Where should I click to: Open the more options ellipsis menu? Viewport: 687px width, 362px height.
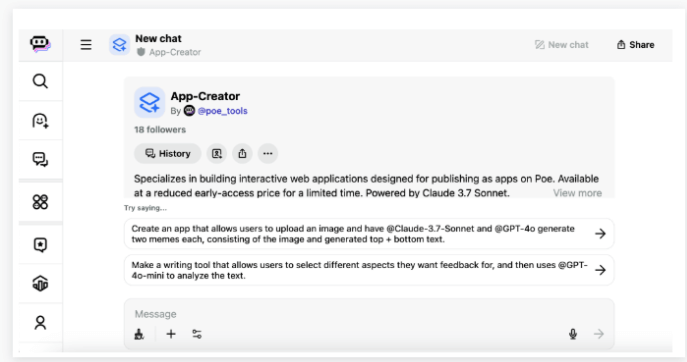(x=268, y=153)
